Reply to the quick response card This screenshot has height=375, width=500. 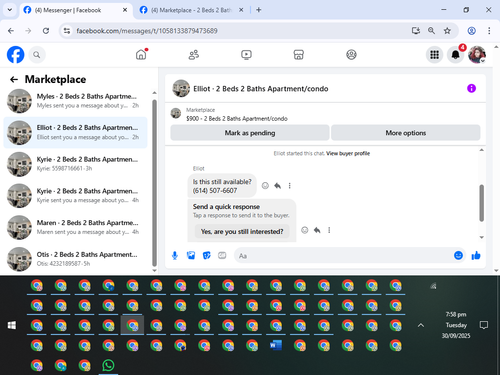[317, 230]
